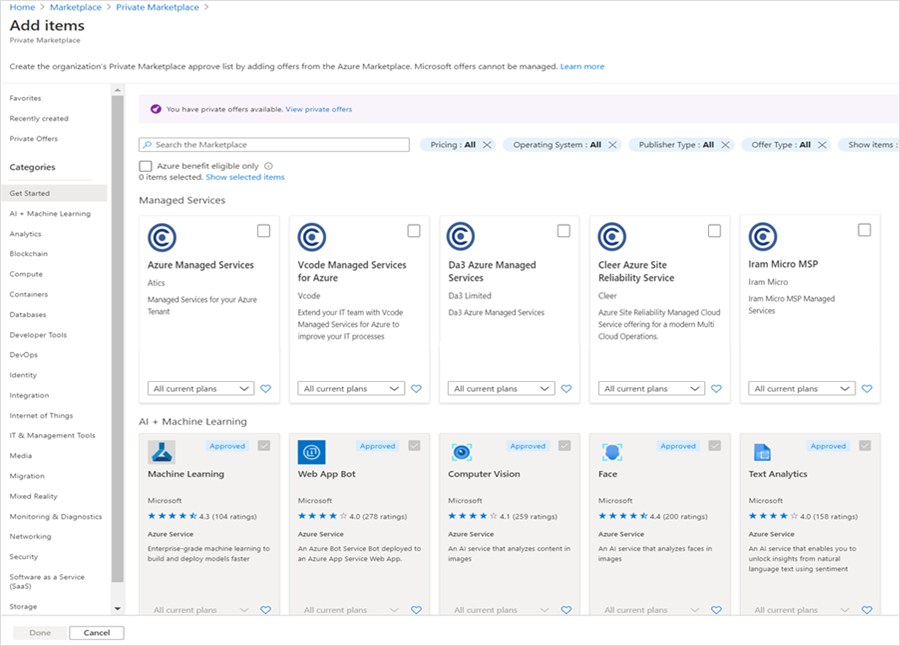Click the Face service icon
This screenshot has height=646, width=900.
tap(611, 453)
